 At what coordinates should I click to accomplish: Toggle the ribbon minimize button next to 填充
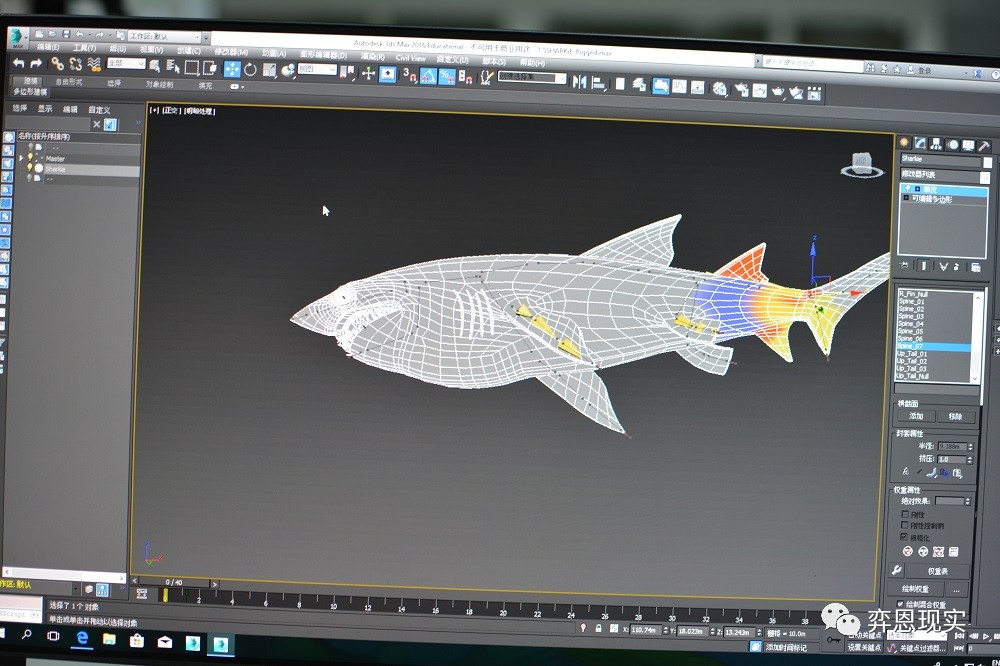pos(237,86)
